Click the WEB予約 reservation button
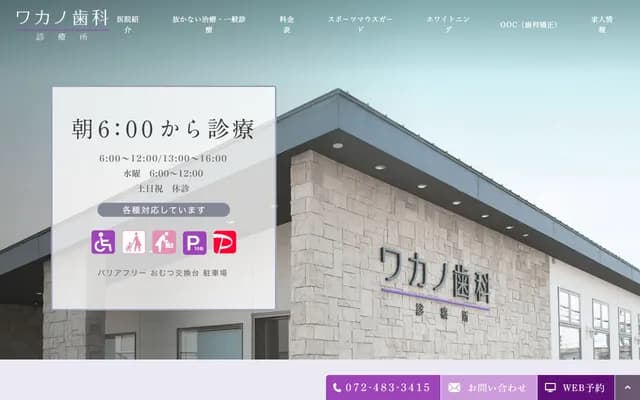Screen dimensions: 640x400 (x=576, y=388)
